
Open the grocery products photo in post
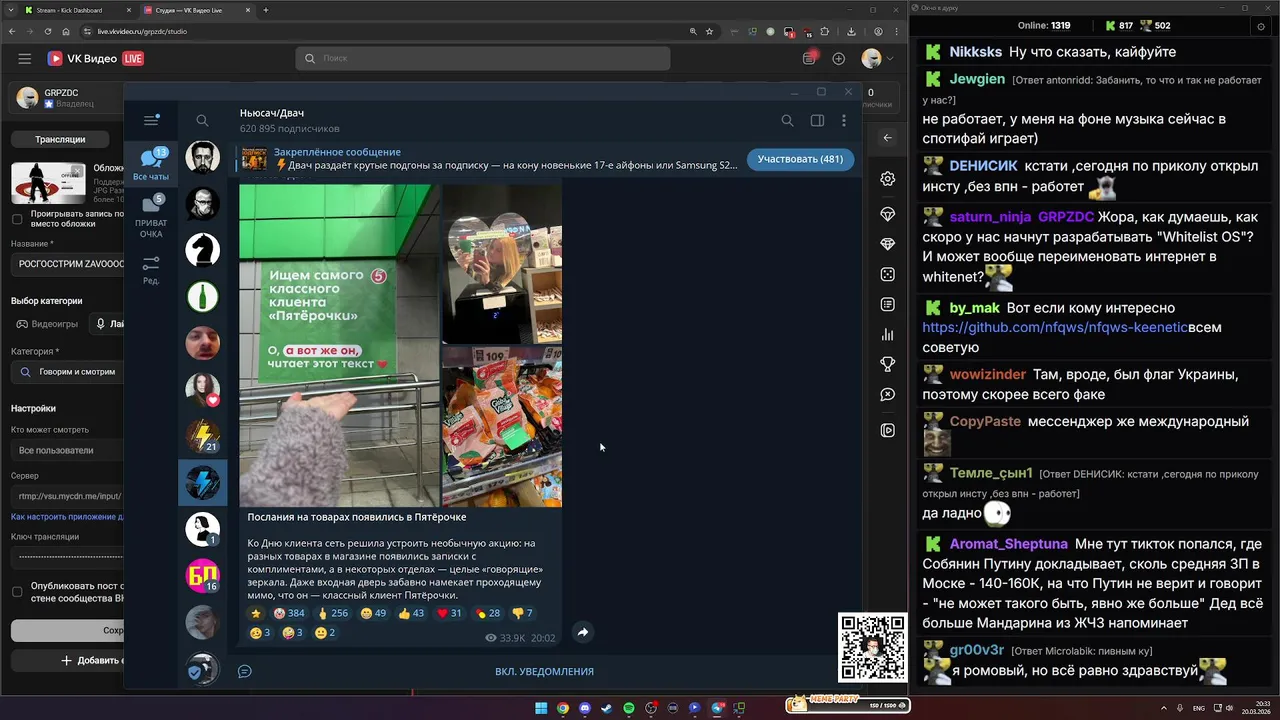(x=502, y=427)
